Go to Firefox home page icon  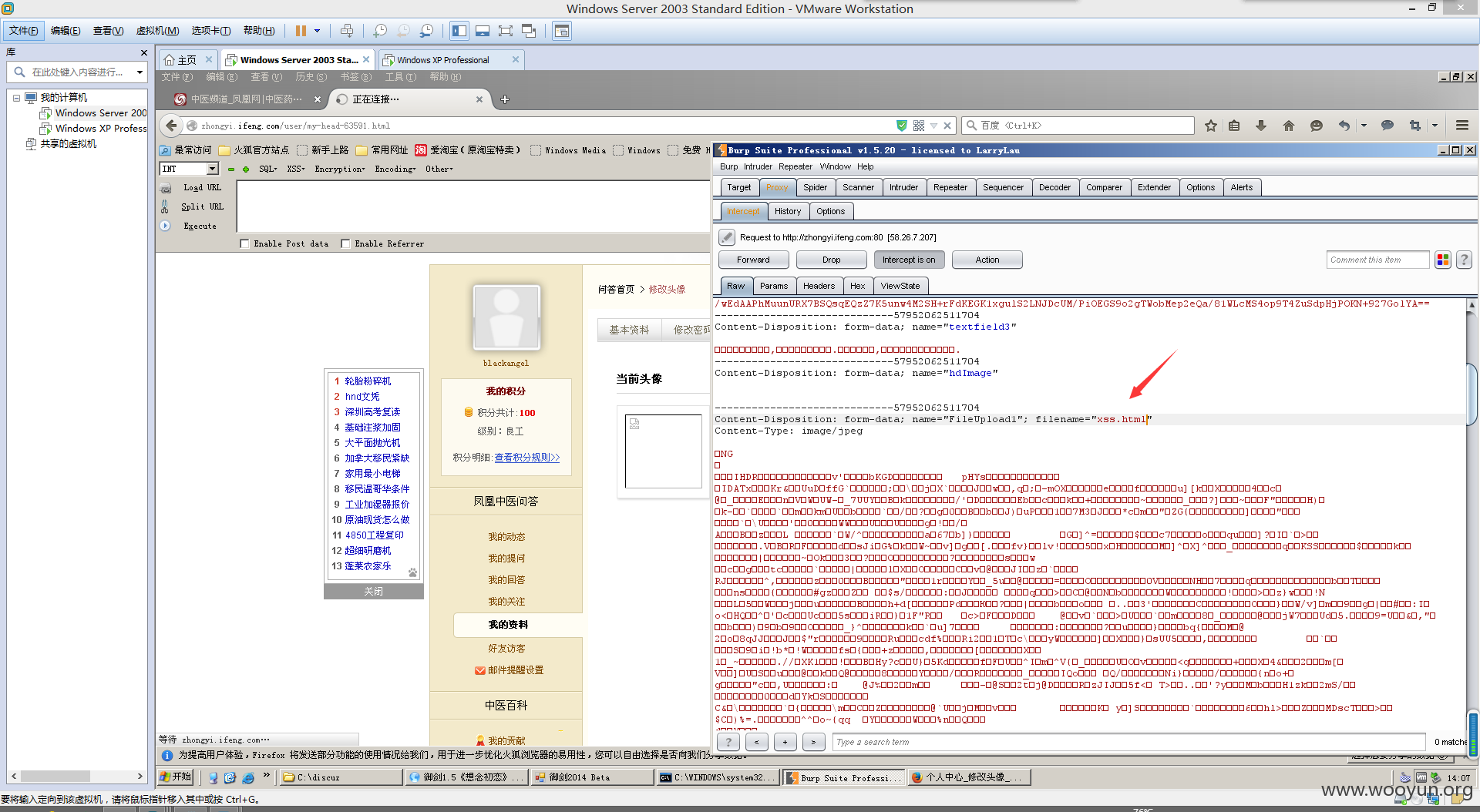coord(1289,126)
